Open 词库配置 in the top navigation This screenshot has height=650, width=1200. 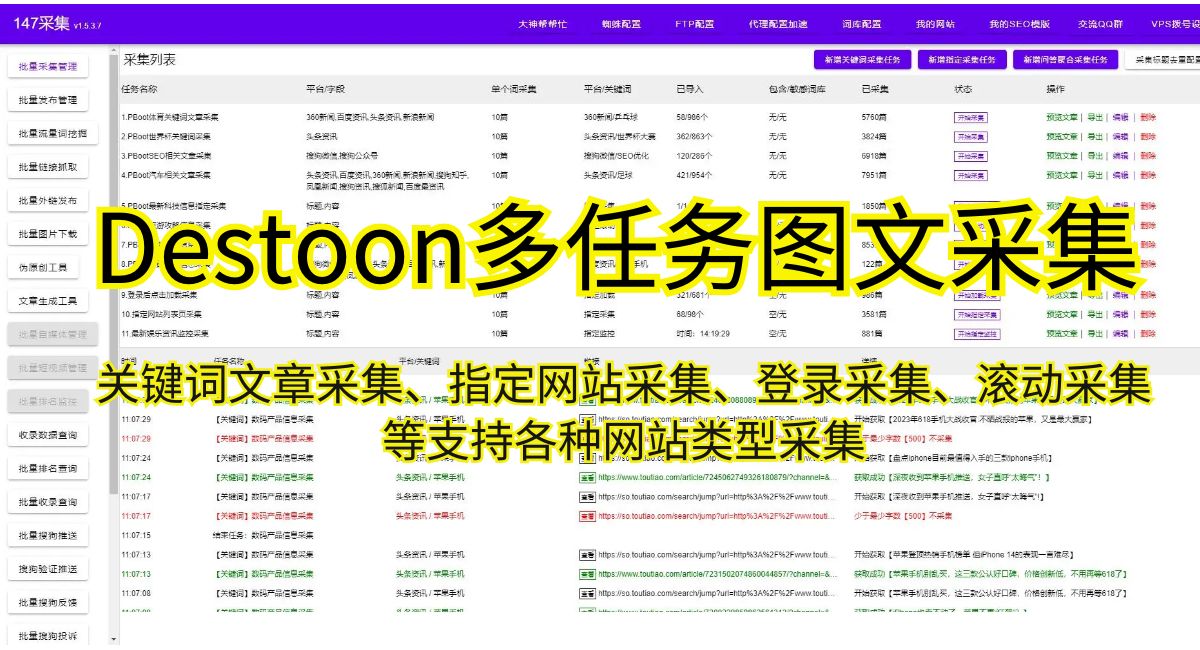(862, 23)
